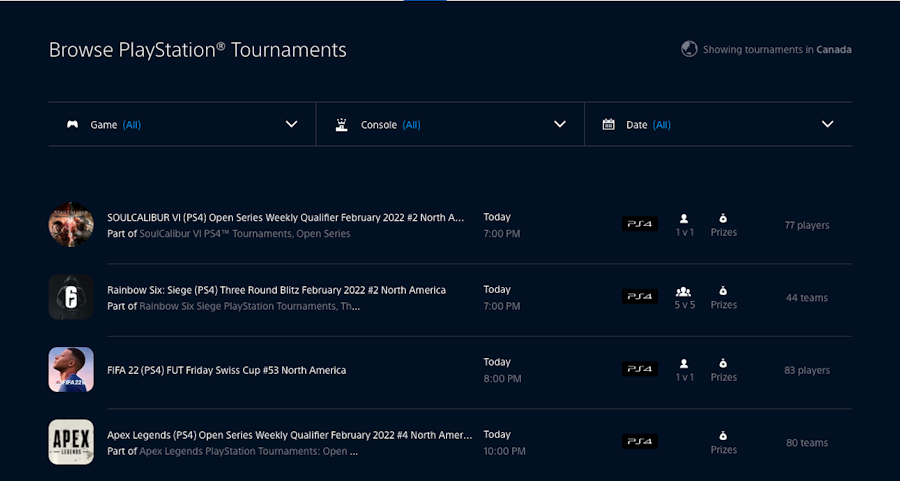The width and height of the screenshot is (900, 481).
Task: Click Prizes bag icon in Rainbow Six row
Action: point(723,291)
